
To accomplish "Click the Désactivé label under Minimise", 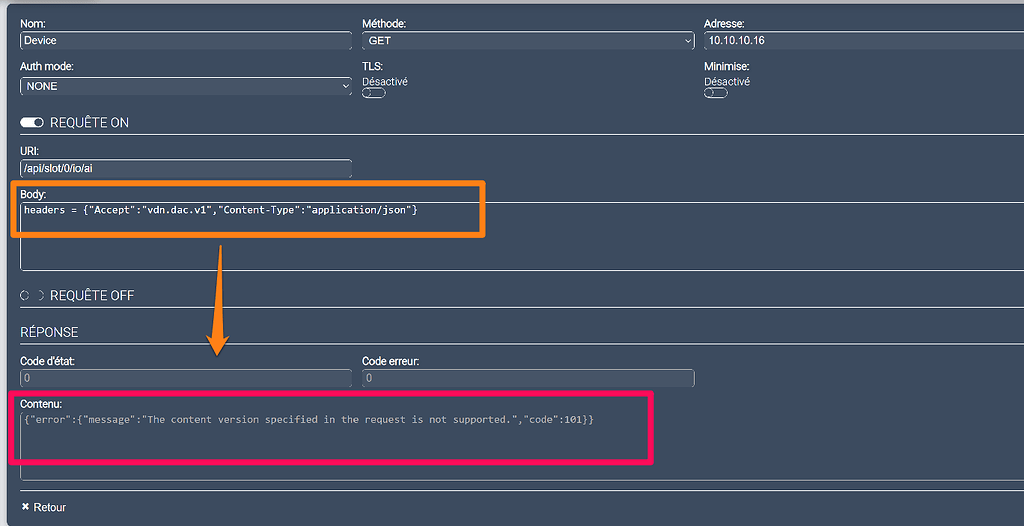I will coord(727,82).
